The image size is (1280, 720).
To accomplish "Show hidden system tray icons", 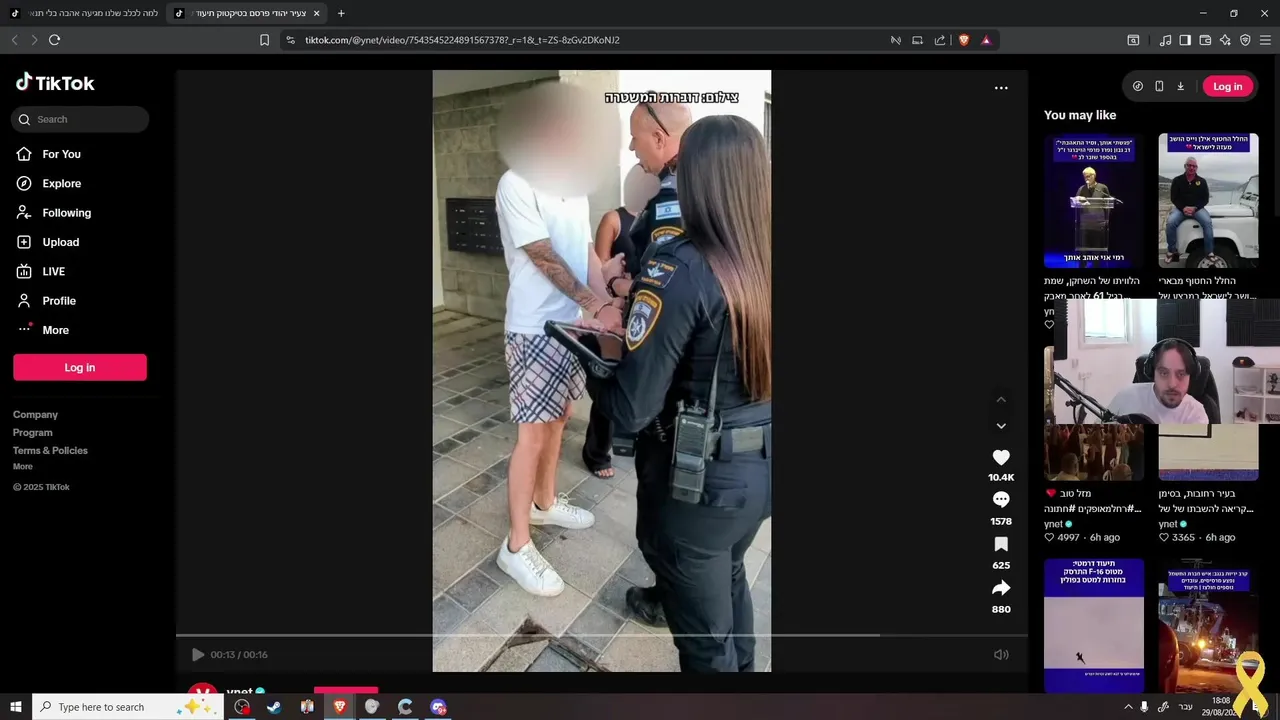I will [x=1128, y=707].
